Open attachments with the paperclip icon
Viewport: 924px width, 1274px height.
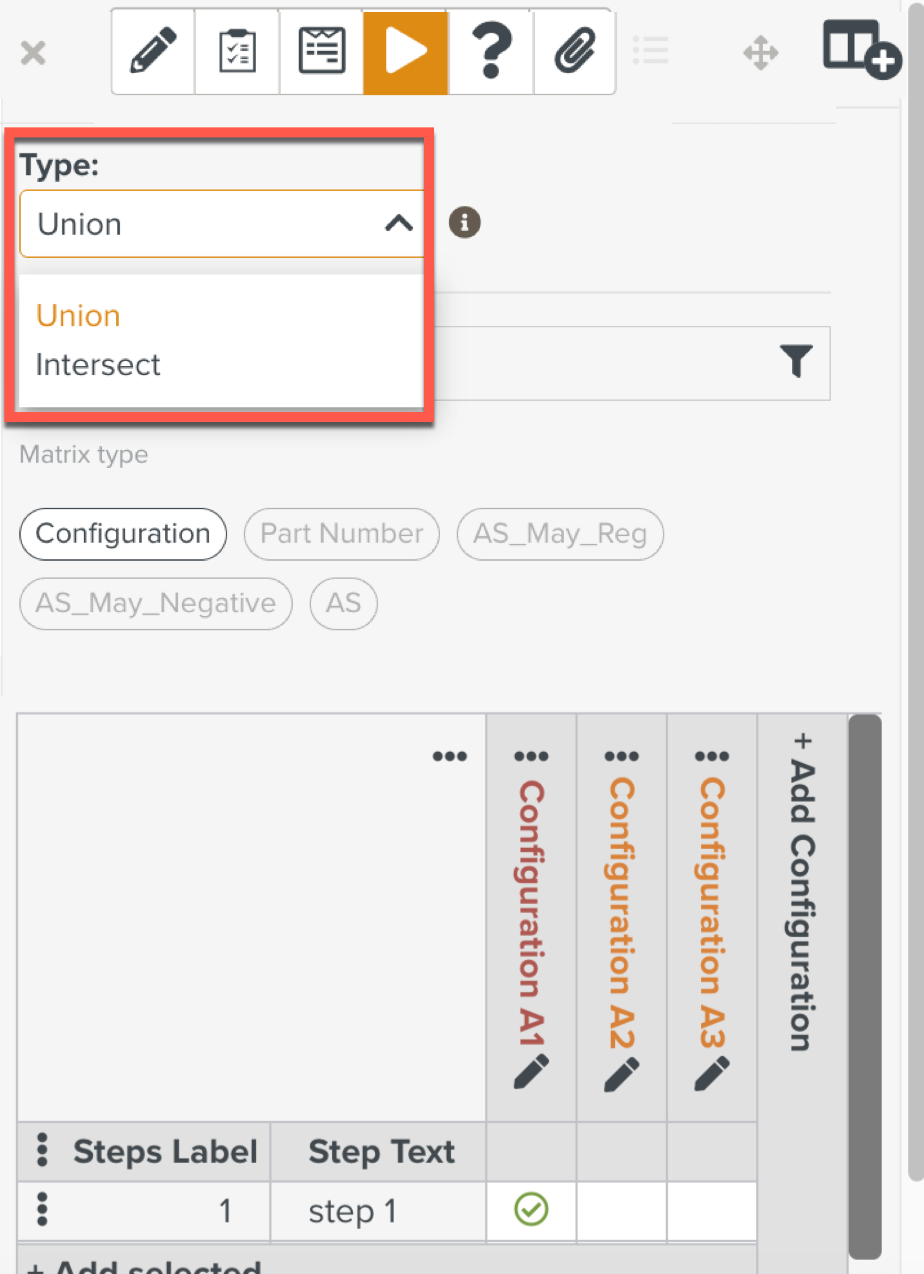(x=573, y=51)
